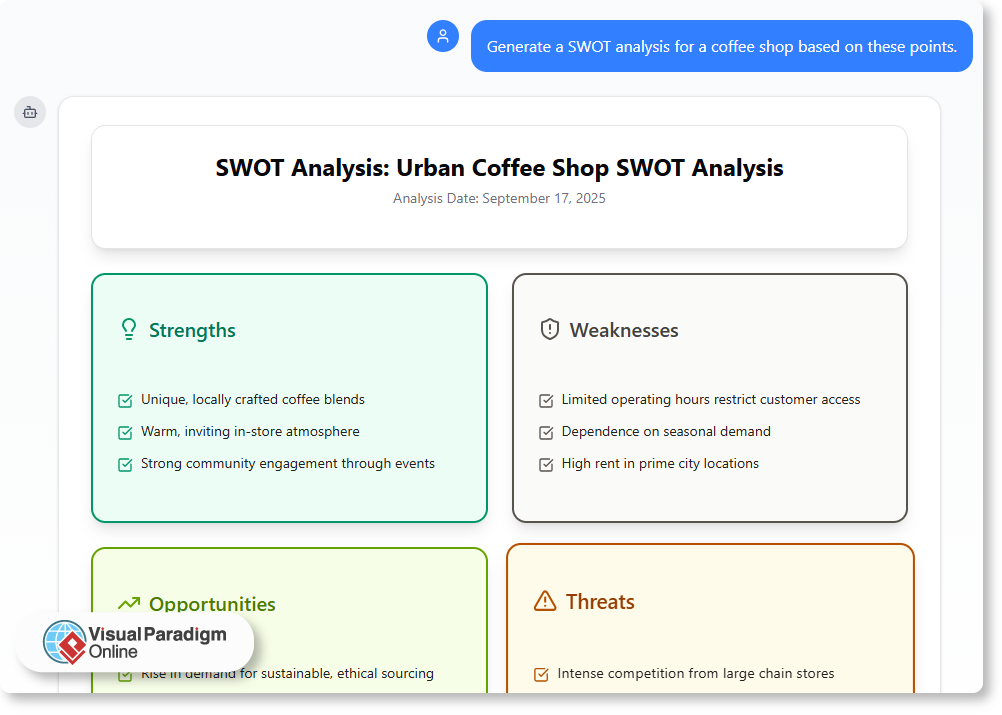Click the 'Generate a SWOT analysis' prompt bubble
1002x715 pixels.
(x=721, y=45)
